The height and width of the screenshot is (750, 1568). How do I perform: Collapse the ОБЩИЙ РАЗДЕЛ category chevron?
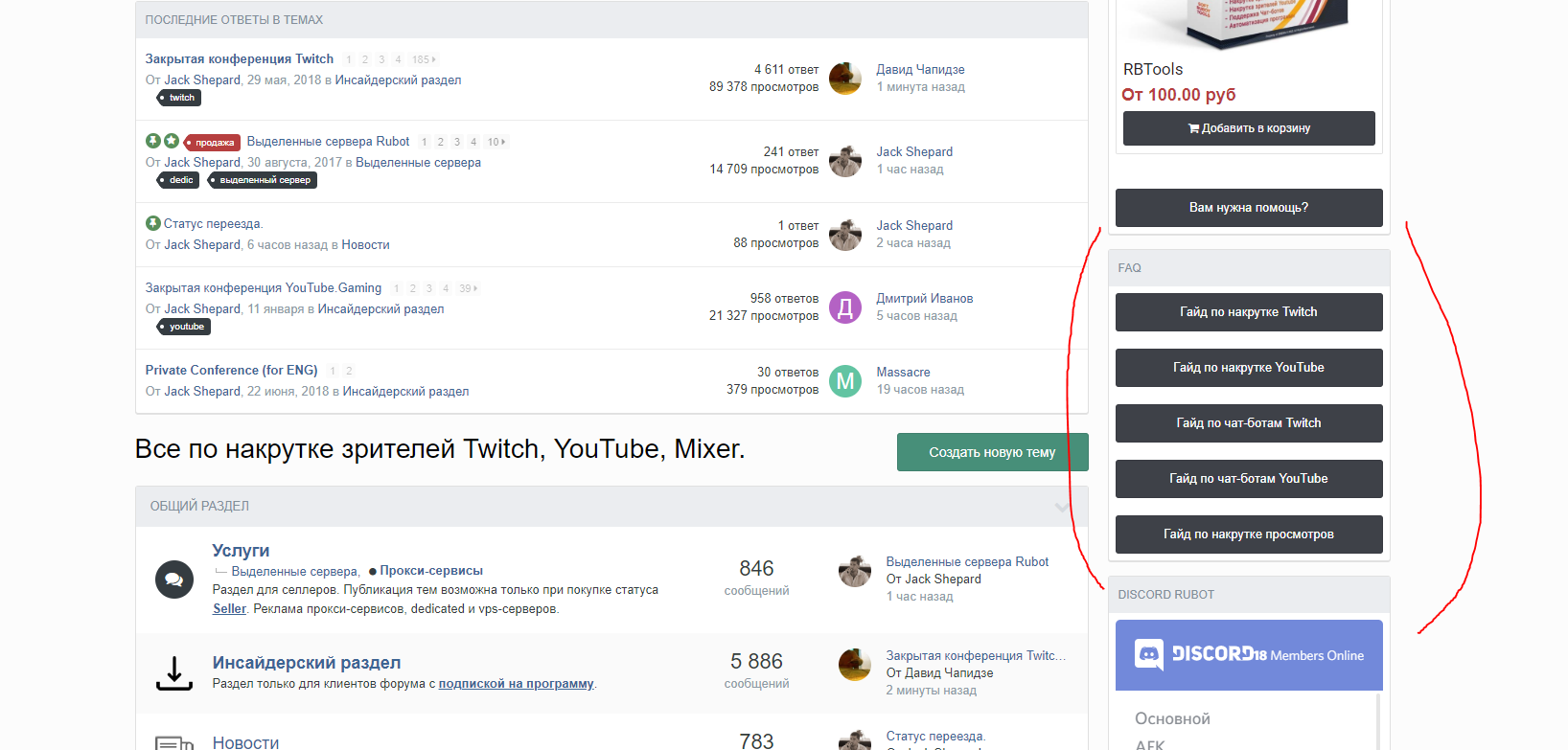point(1062,507)
